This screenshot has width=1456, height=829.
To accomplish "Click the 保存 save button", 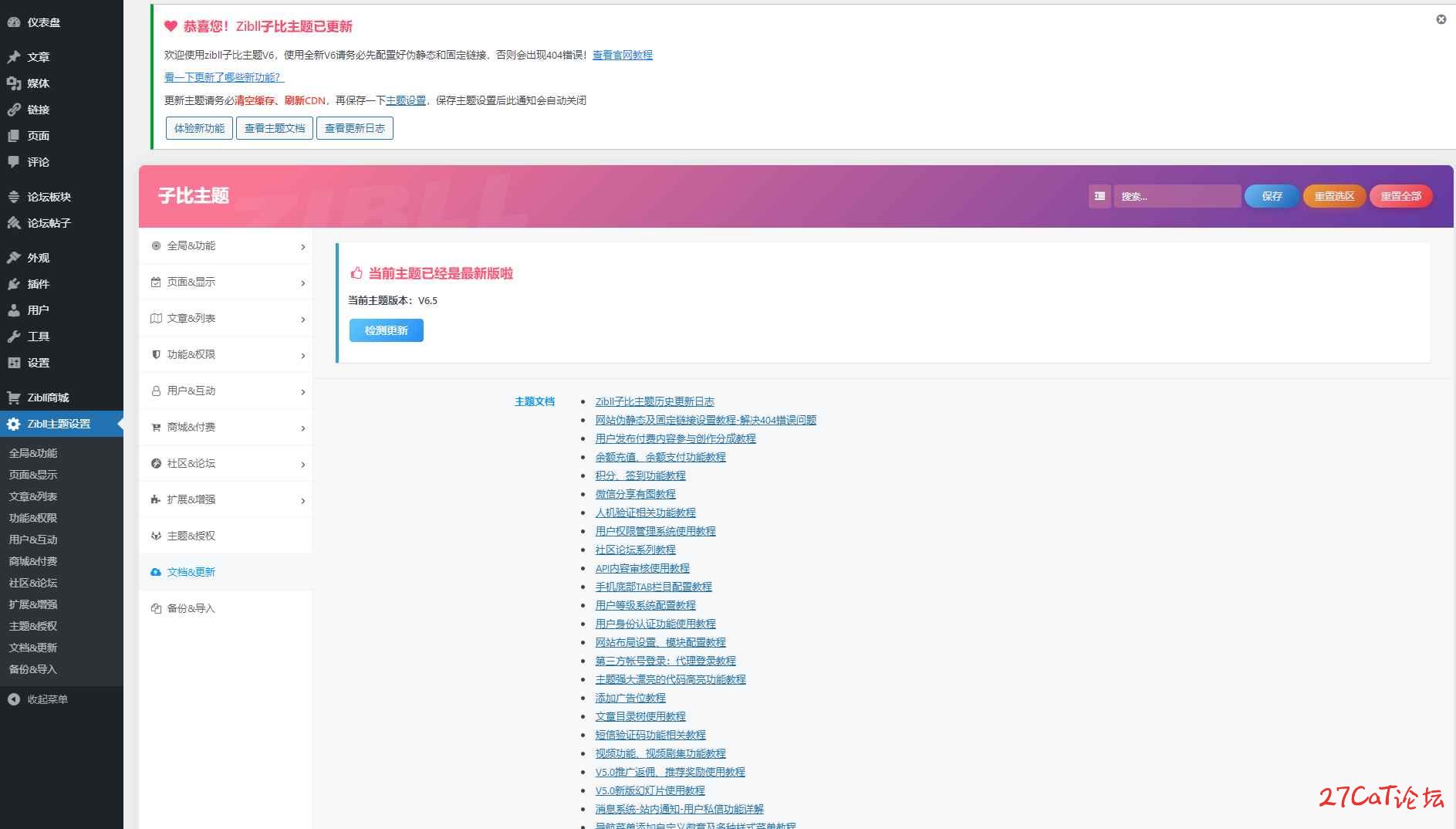I will (1272, 196).
